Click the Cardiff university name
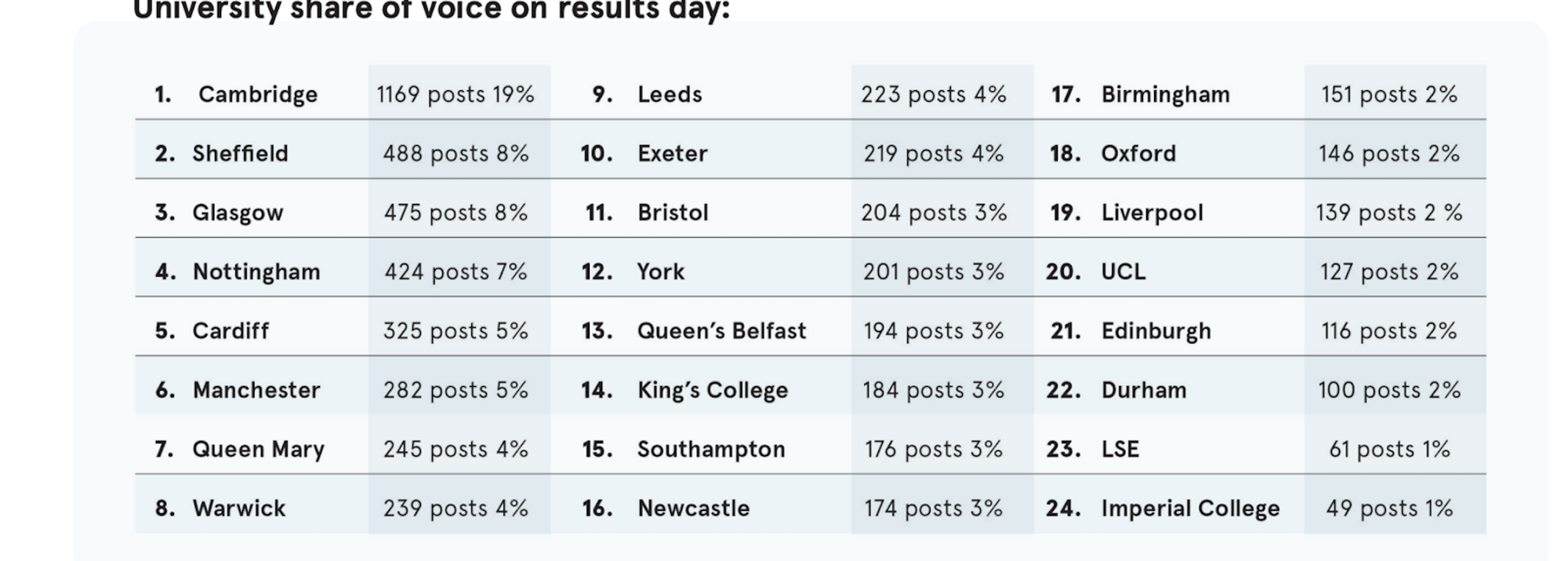This screenshot has width=1568, height=561. 230,330
